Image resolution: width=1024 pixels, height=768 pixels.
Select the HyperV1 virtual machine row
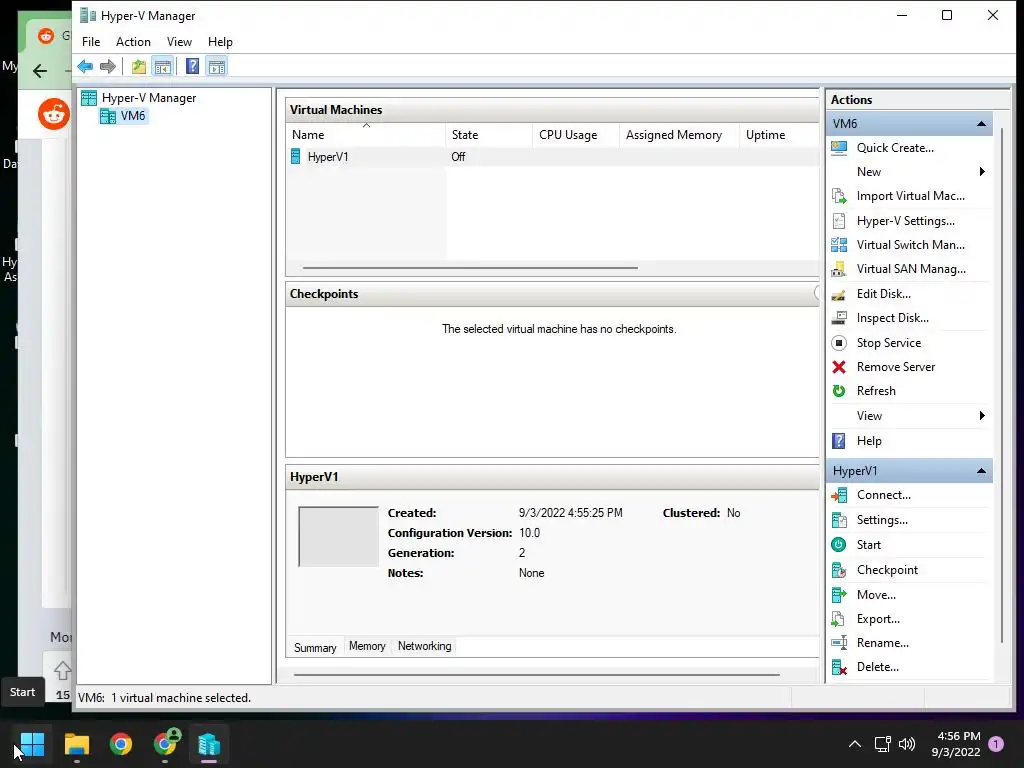tap(552, 157)
